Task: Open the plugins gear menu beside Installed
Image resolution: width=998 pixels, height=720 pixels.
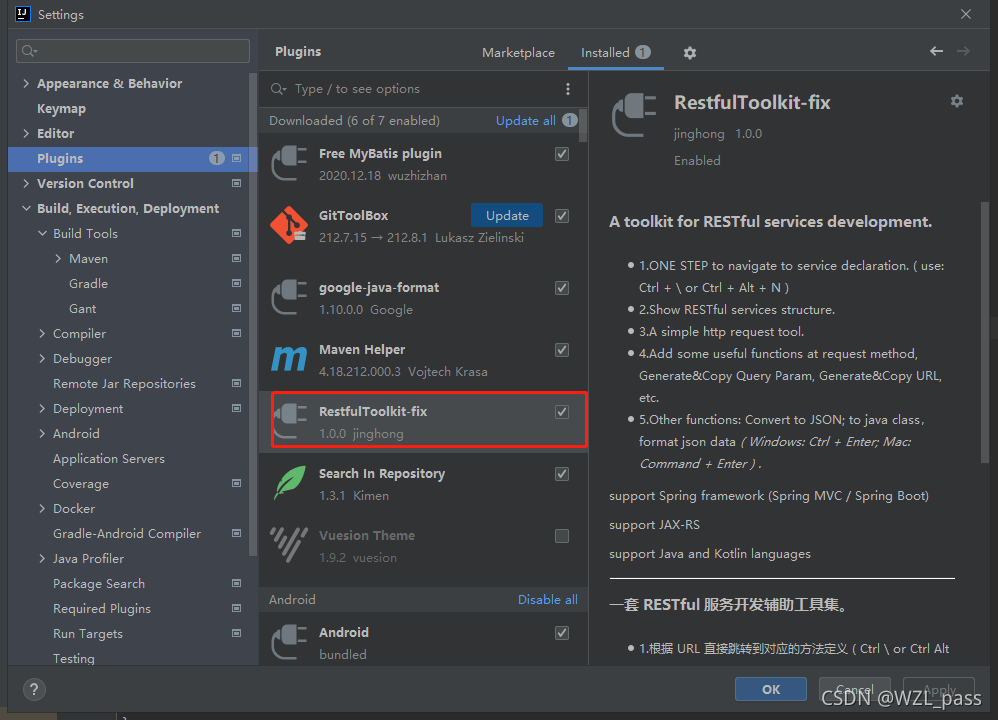Action: (x=689, y=53)
